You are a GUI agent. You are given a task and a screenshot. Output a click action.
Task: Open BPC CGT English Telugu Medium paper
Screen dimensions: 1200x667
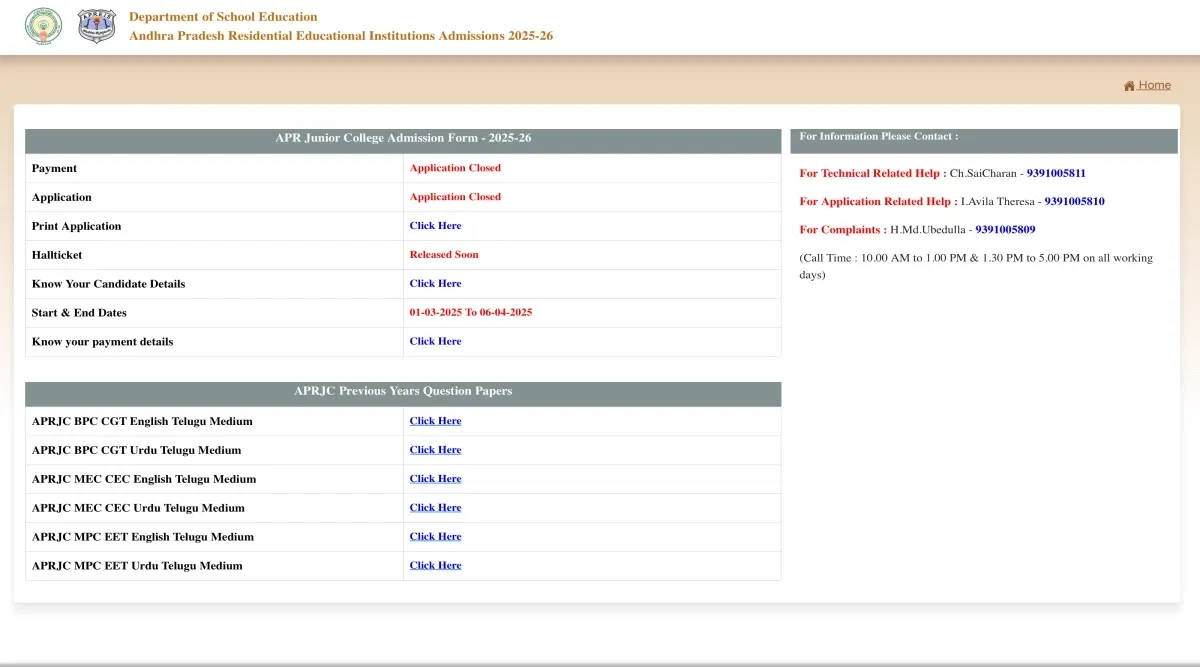pos(435,421)
